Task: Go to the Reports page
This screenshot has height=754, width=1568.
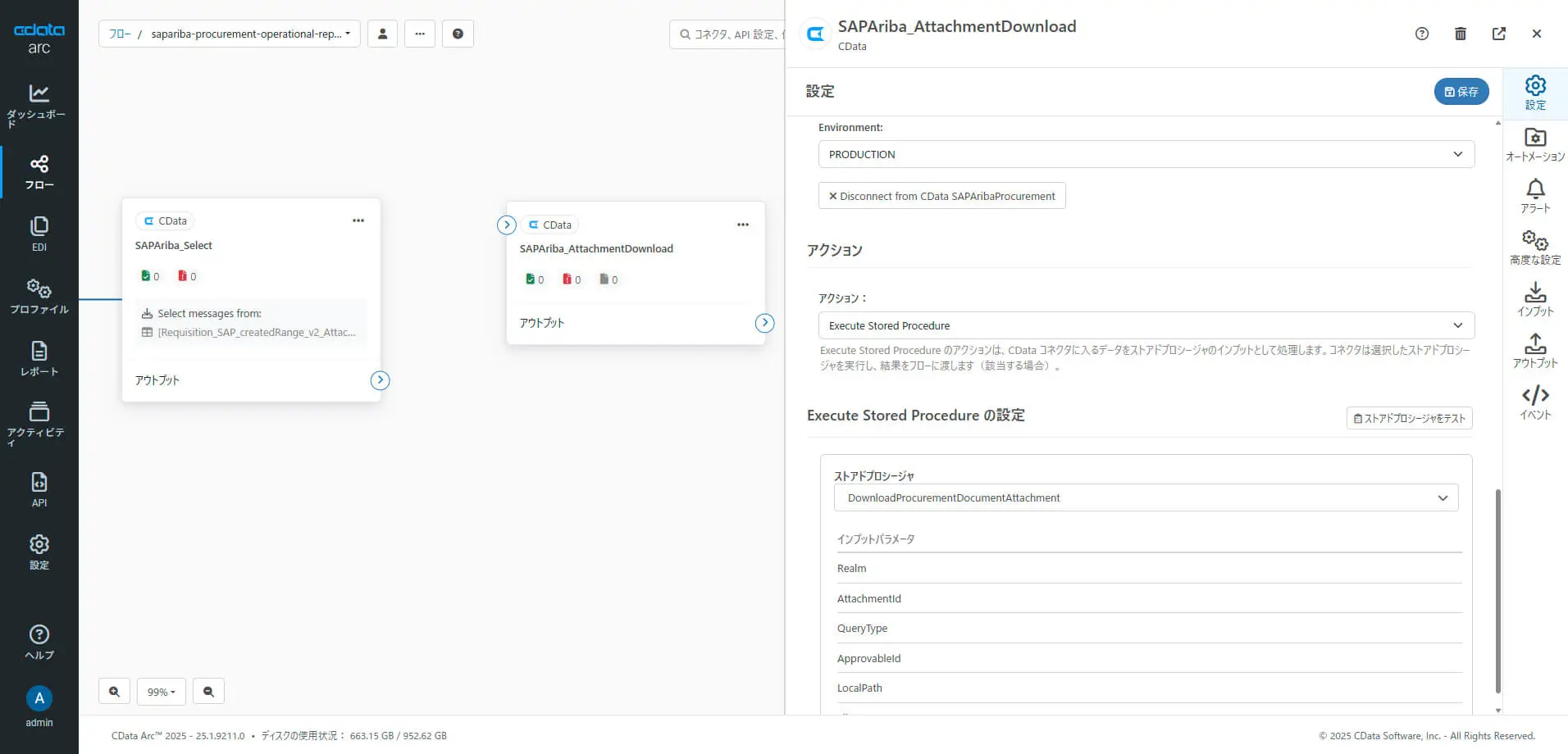Action: point(39,359)
